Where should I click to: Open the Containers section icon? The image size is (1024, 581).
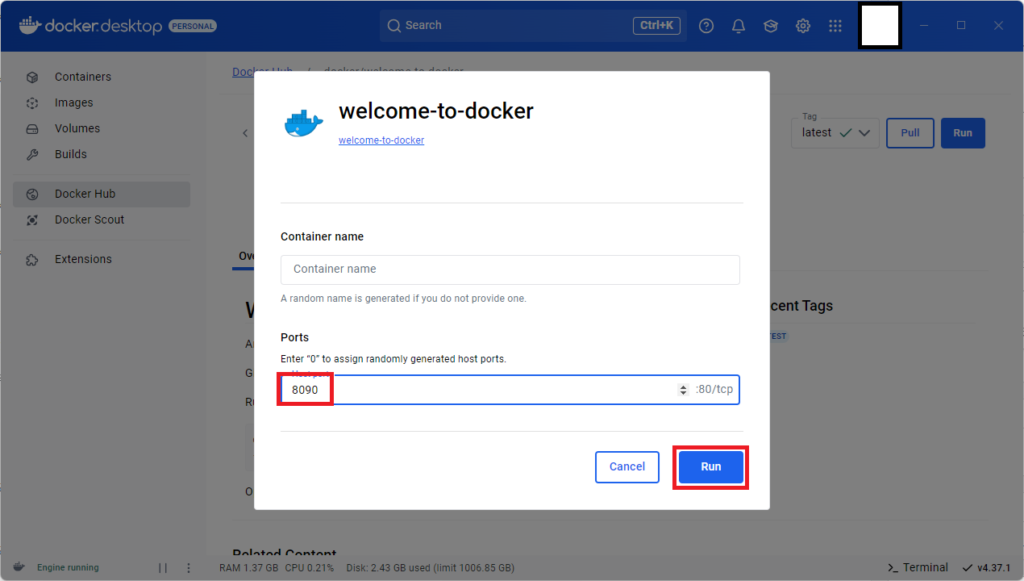[x=32, y=77]
